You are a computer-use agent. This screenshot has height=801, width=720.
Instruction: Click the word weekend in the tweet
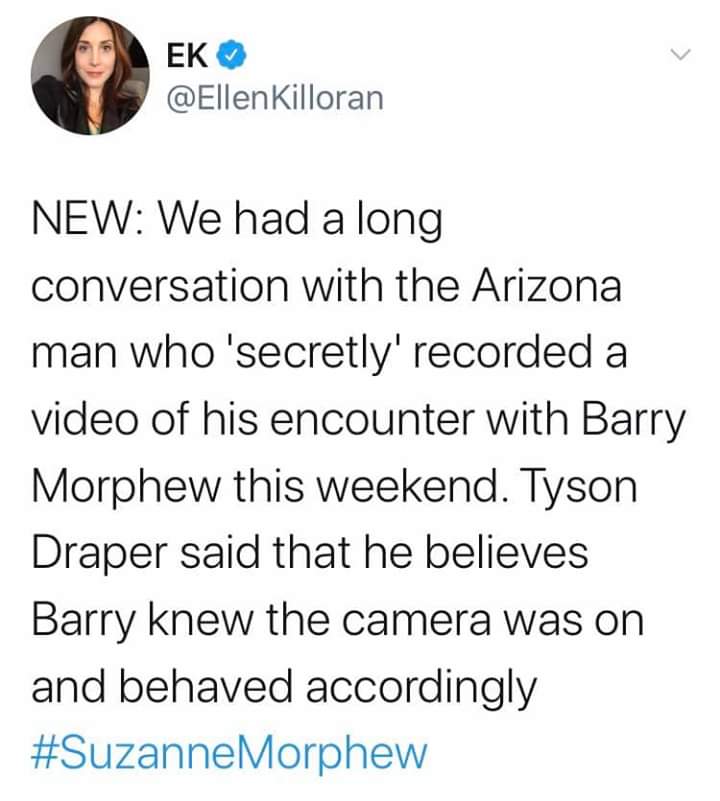[x=399, y=487]
